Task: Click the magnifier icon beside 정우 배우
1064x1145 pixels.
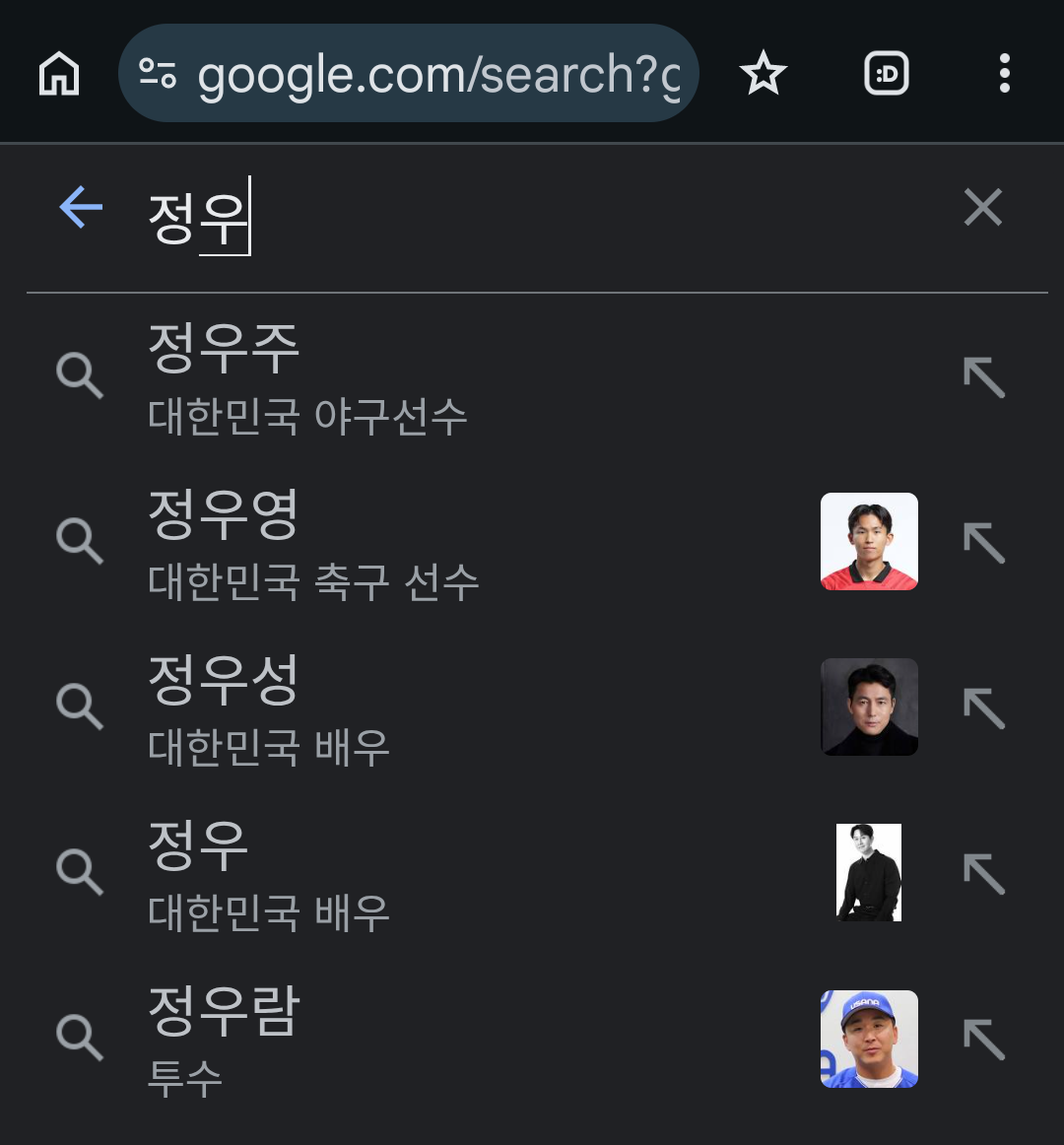Action: click(80, 873)
